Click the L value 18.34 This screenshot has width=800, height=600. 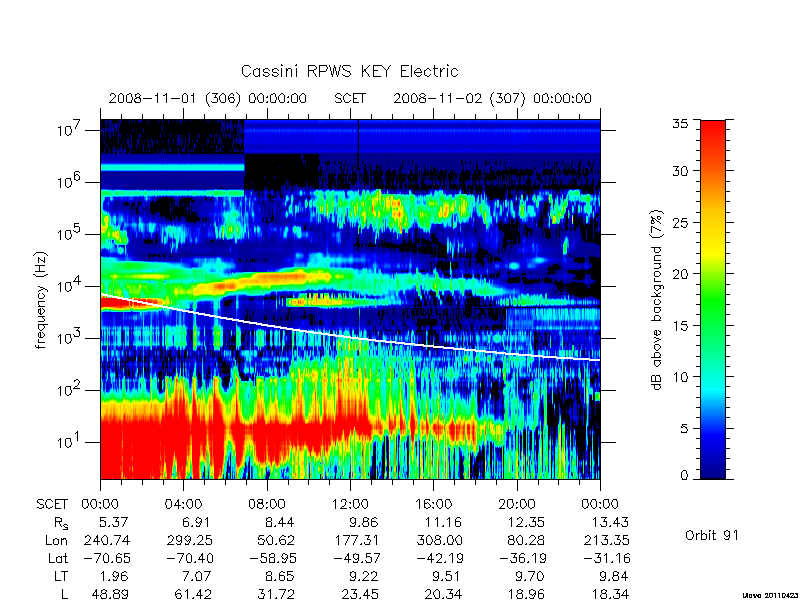click(609, 594)
